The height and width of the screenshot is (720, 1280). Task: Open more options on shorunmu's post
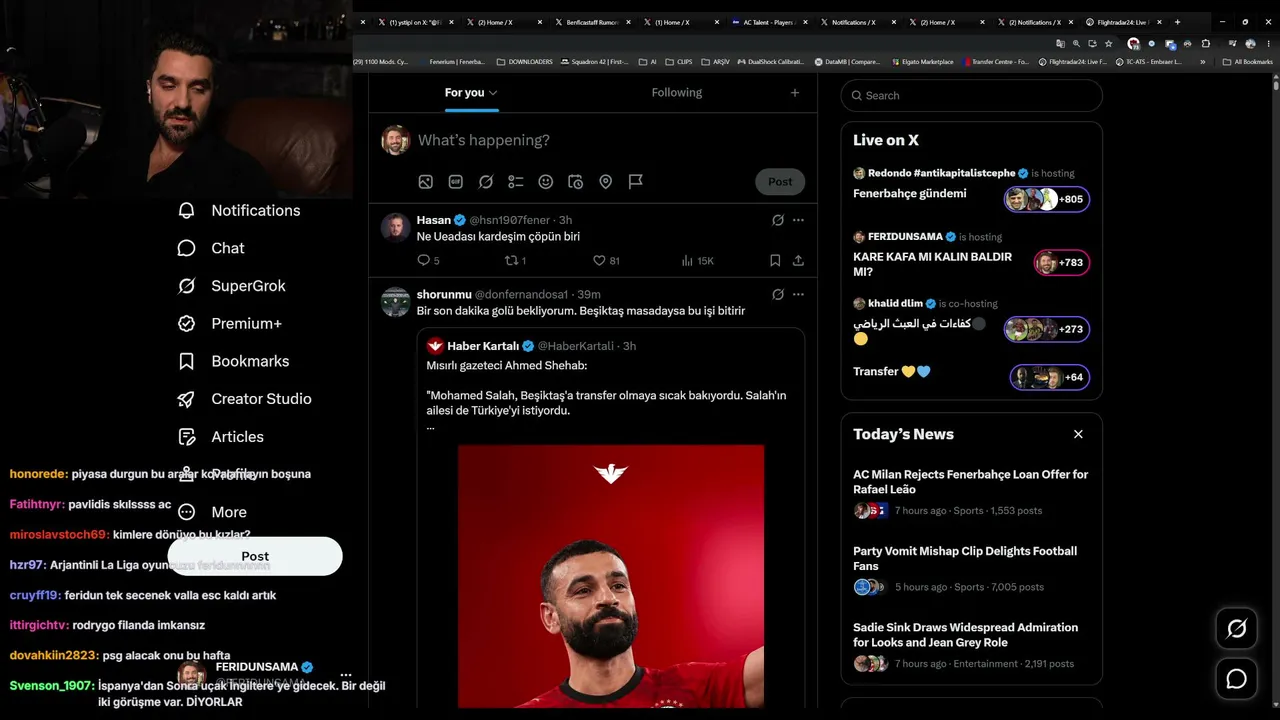[x=798, y=295]
